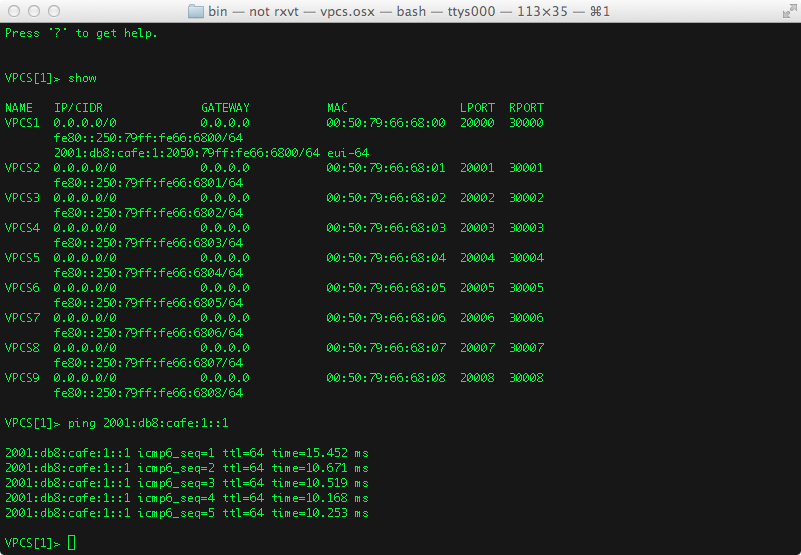Screen dimensions: 801x555
Task: Click the 'show' command after the first prompt
Action: (82, 78)
